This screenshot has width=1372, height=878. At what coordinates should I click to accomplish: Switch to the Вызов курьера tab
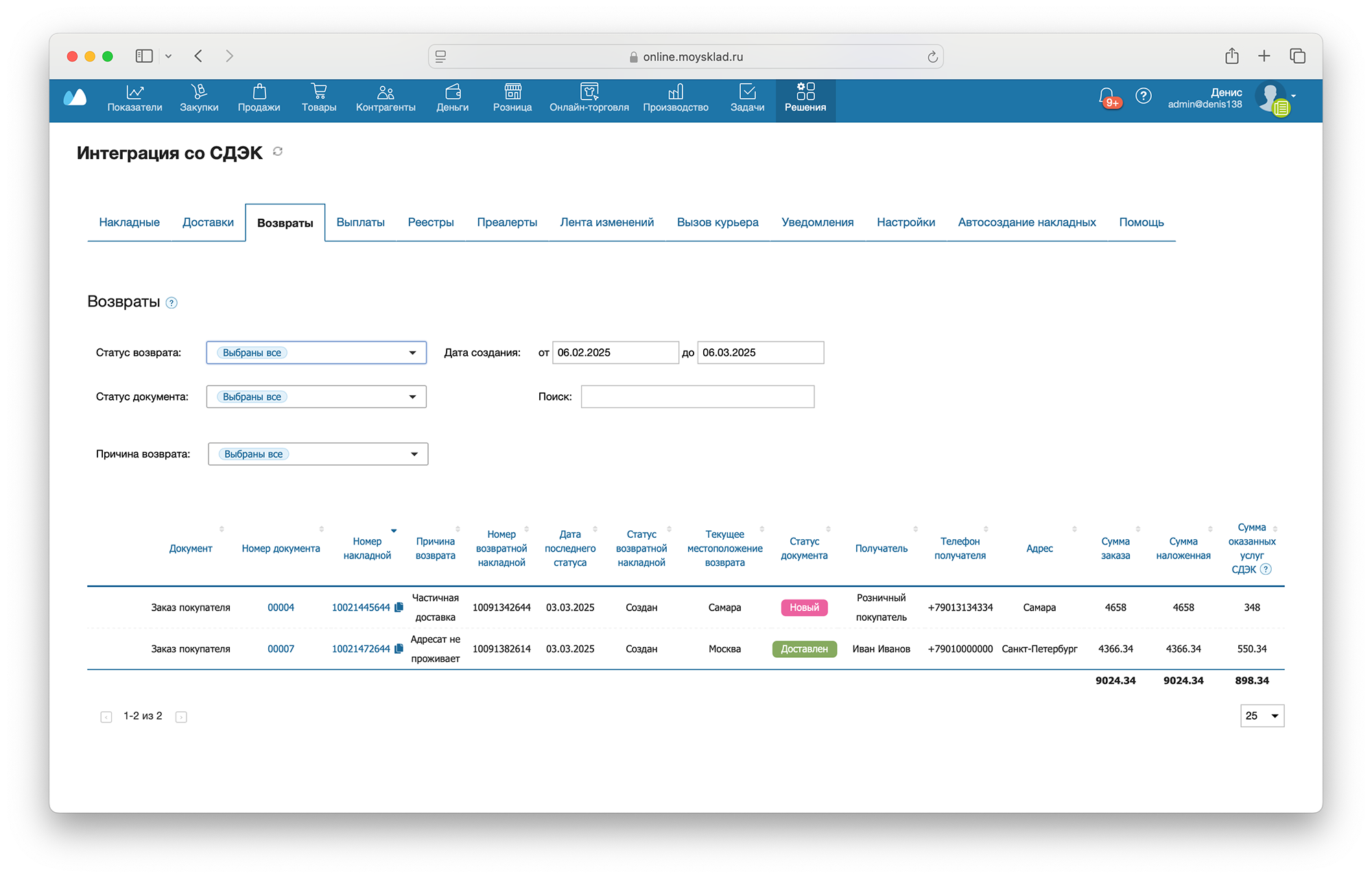pos(717,222)
